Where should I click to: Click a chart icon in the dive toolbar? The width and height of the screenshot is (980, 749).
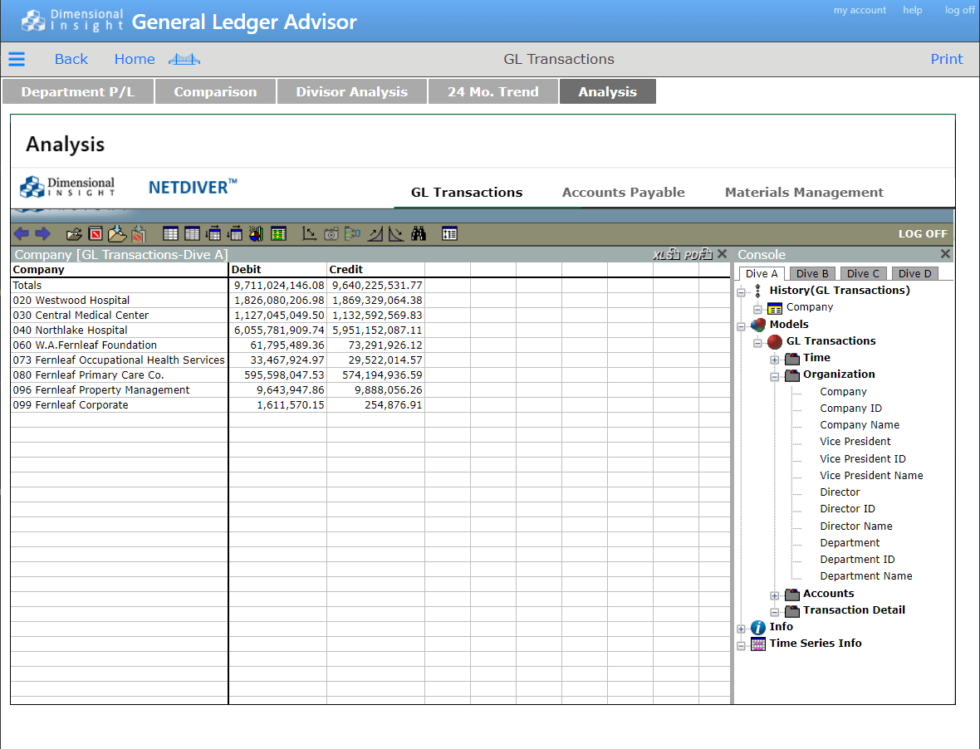tap(309, 233)
